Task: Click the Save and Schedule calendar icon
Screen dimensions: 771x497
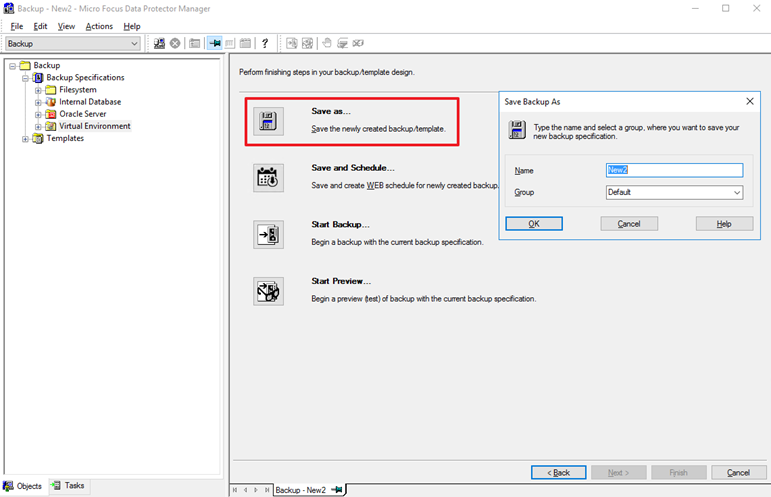Action: 268,177
